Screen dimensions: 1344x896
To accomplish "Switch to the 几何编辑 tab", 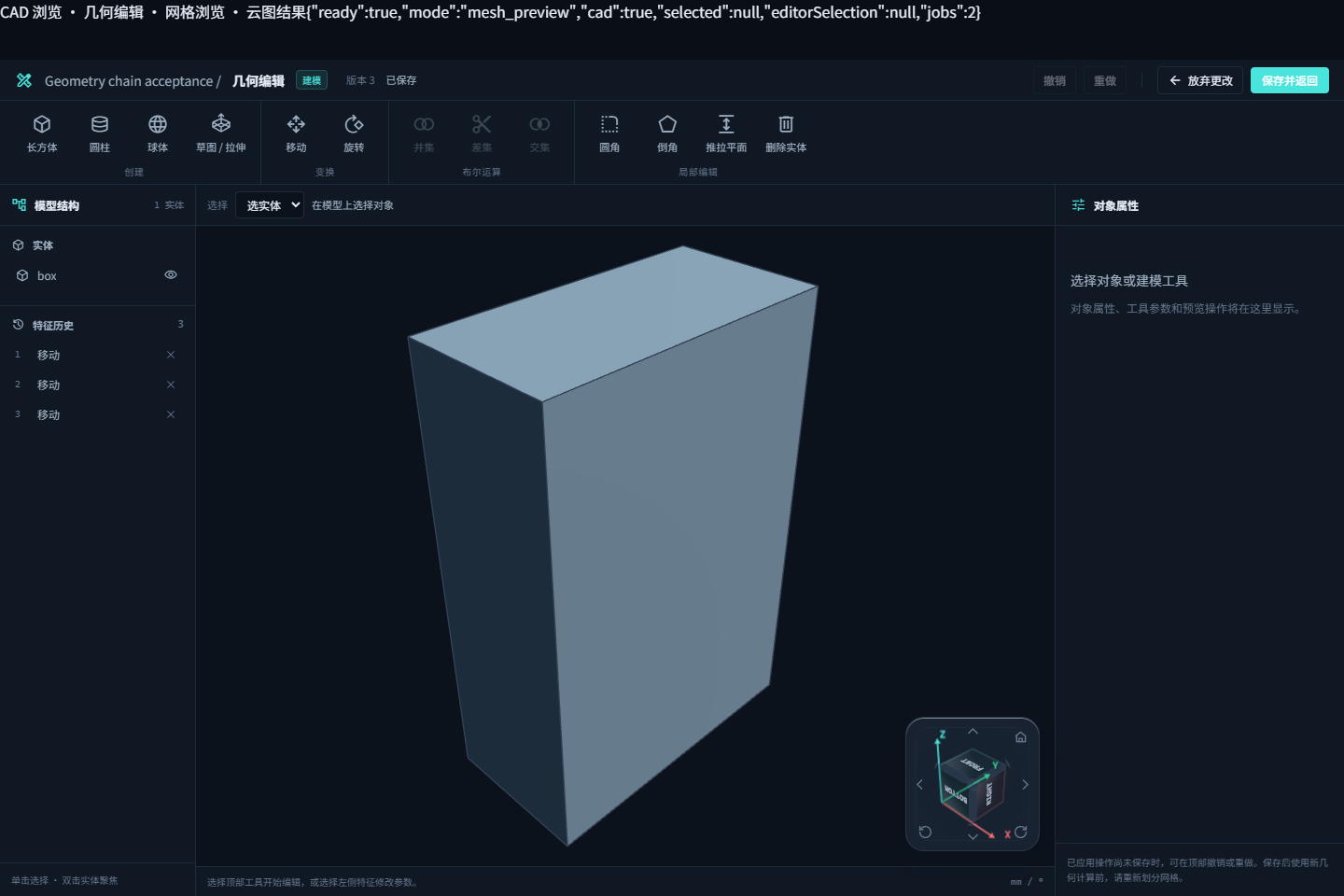I will (x=114, y=12).
